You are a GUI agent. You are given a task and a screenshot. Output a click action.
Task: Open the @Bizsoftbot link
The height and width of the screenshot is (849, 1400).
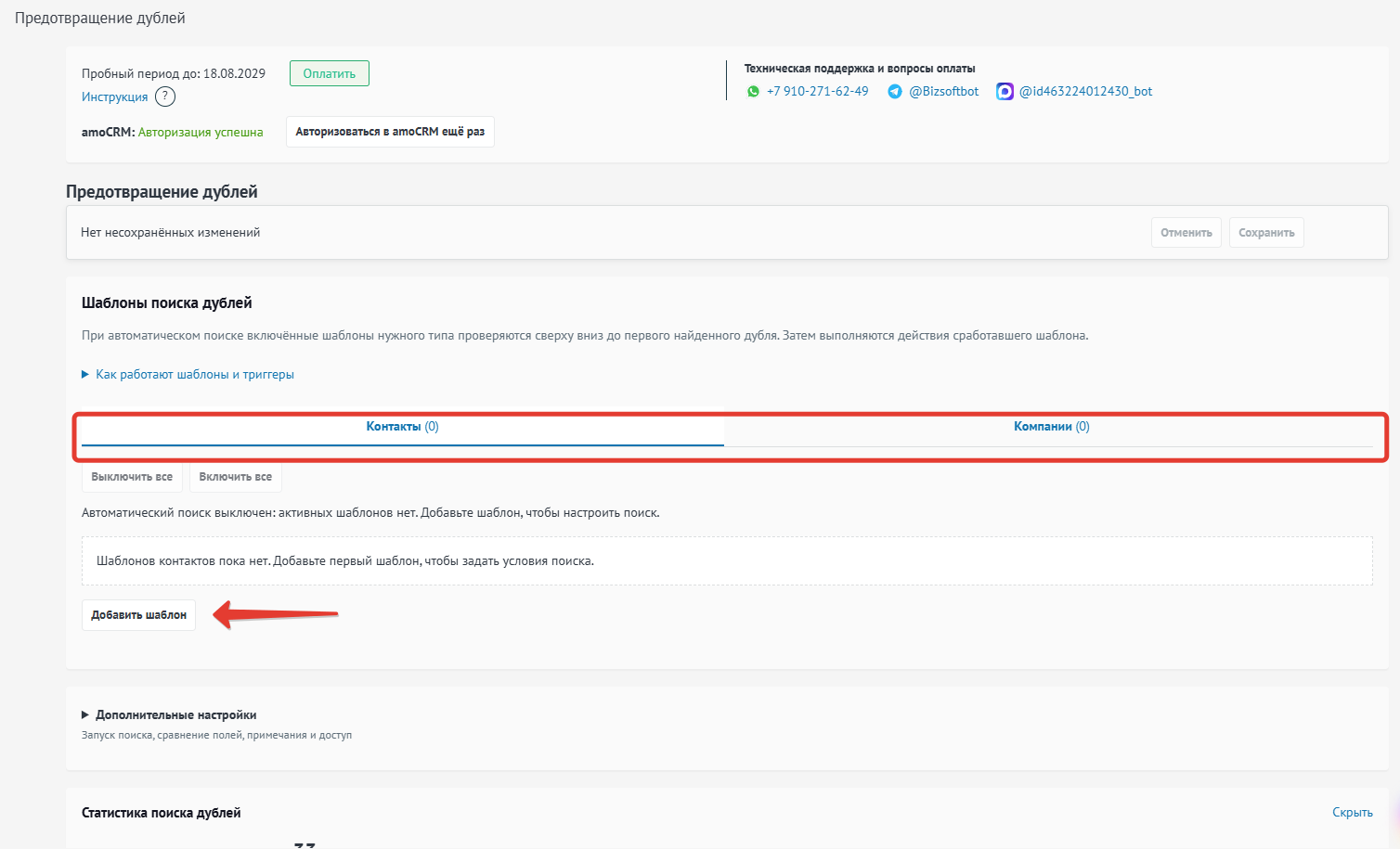(944, 91)
